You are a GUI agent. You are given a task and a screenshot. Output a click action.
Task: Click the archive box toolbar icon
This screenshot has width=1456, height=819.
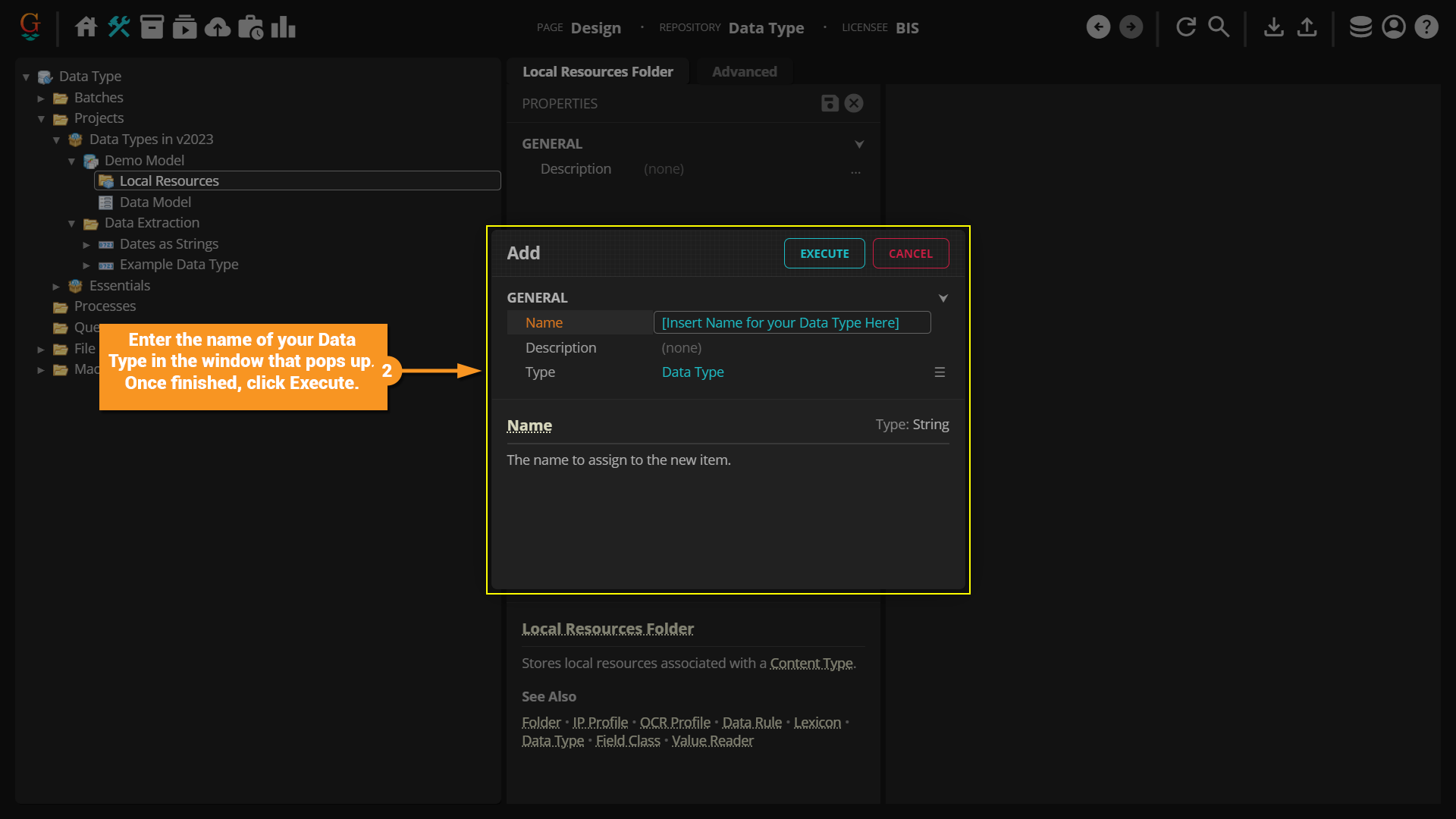pyautogui.click(x=152, y=27)
